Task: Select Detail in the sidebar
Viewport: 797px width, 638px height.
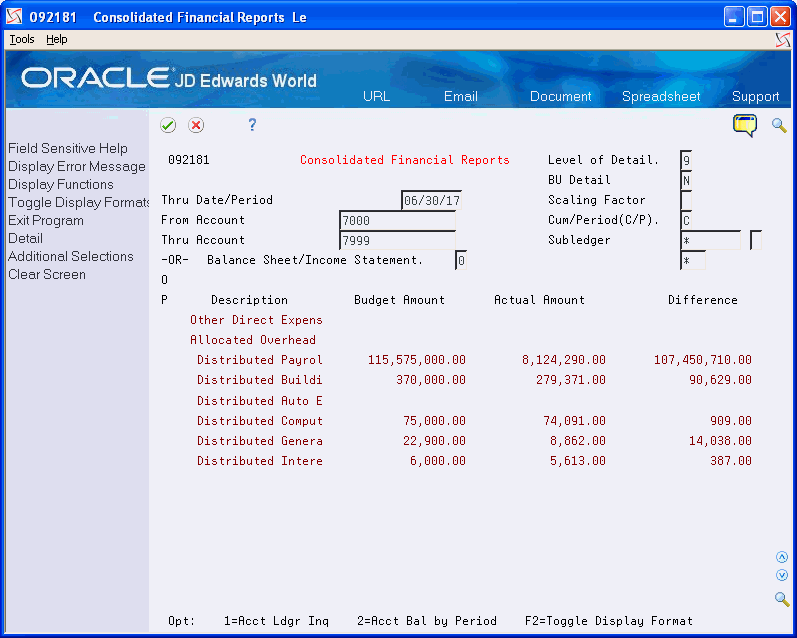Action: (x=25, y=238)
